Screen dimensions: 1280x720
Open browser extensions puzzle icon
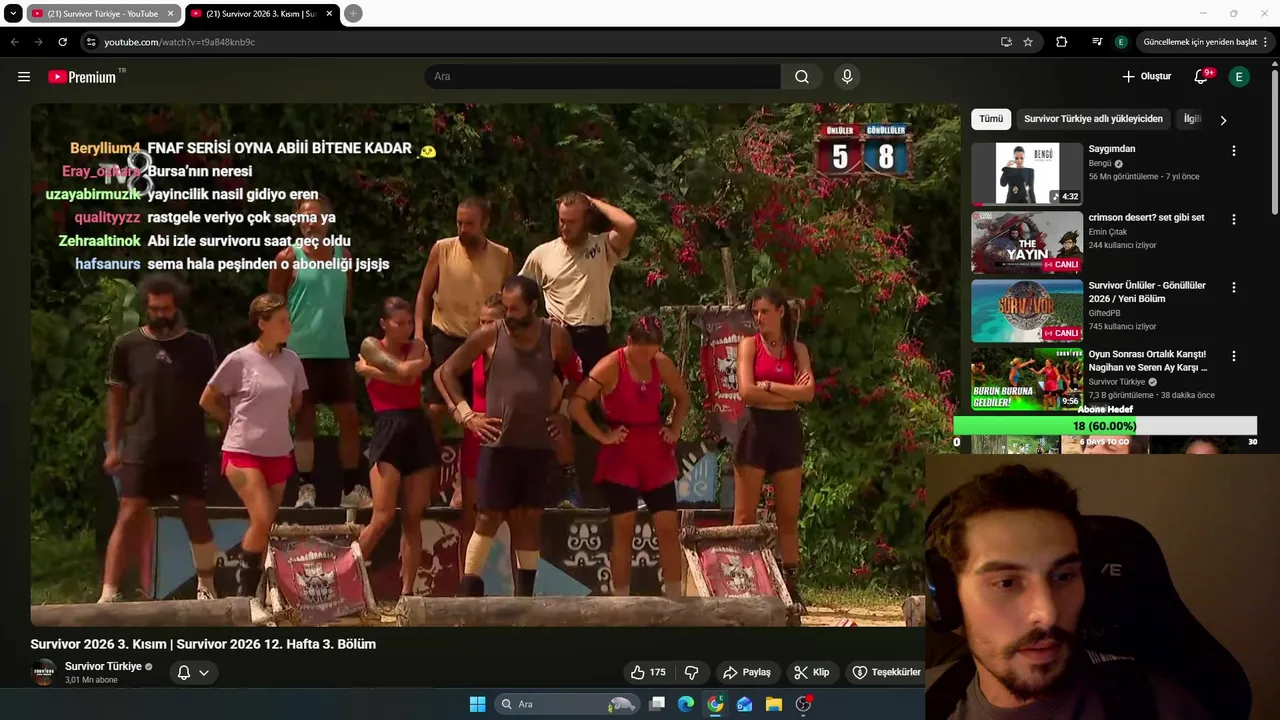click(x=1062, y=42)
